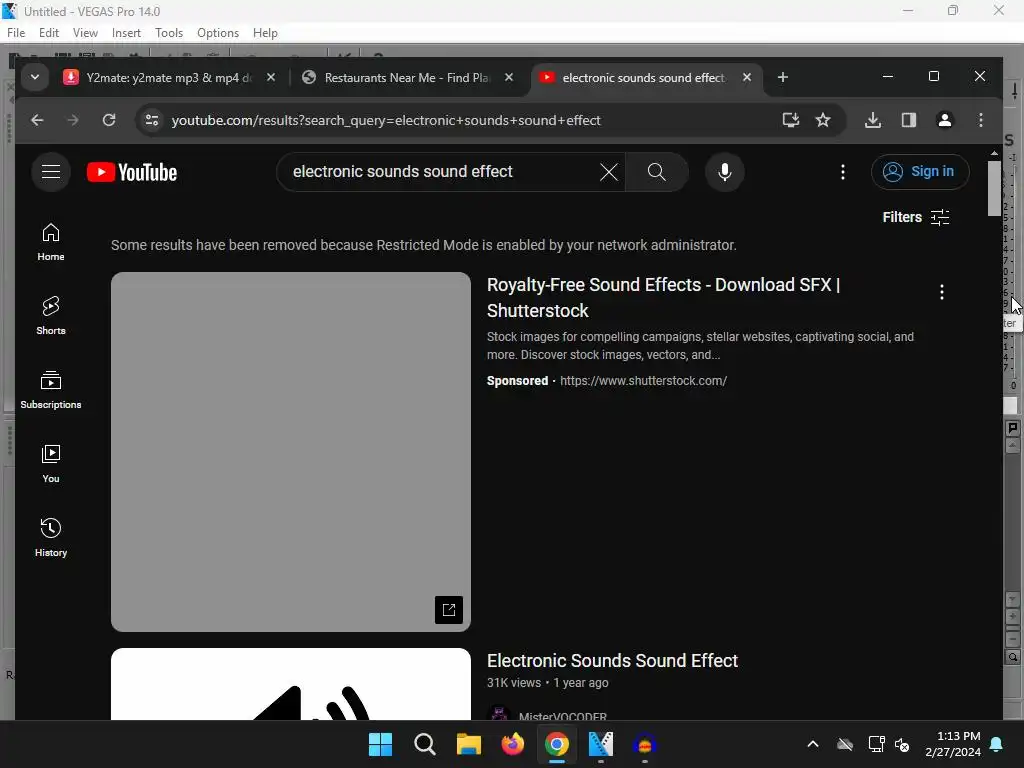Open Edit menu in VEGAS Pro
1024x768 pixels.
point(49,33)
